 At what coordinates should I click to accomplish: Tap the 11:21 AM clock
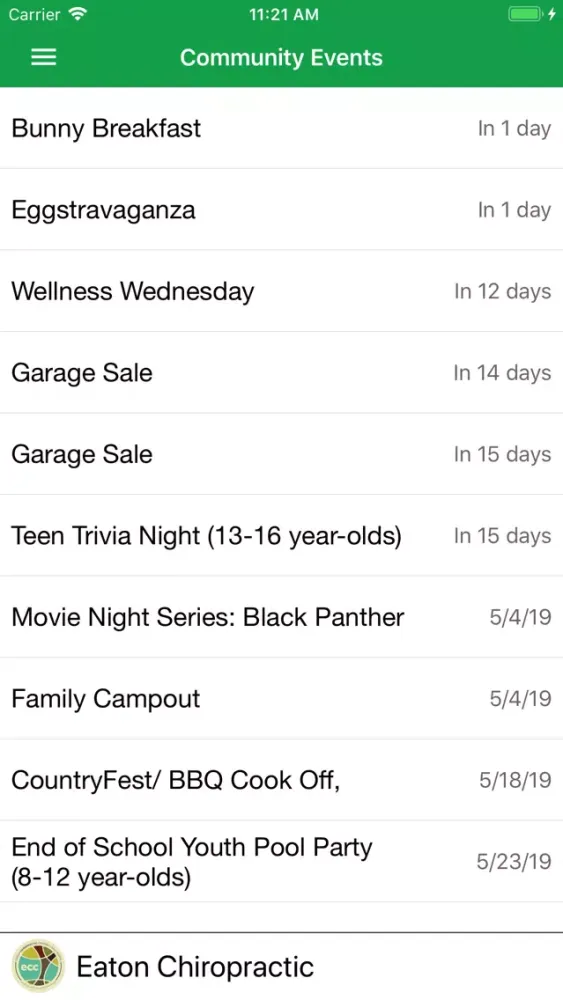pos(284,14)
